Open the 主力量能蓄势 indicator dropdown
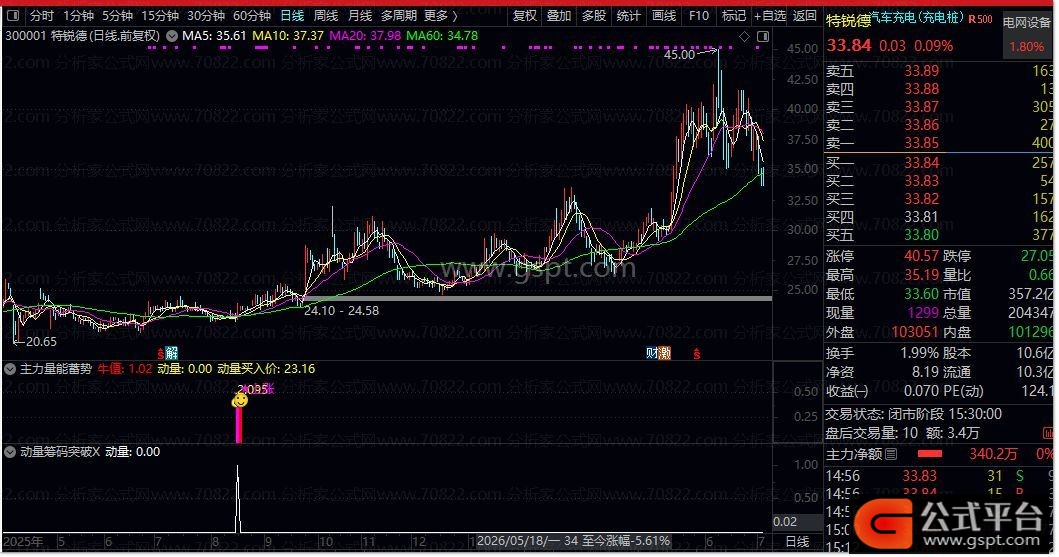The height and width of the screenshot is (557, 1059). coord(10,370)
